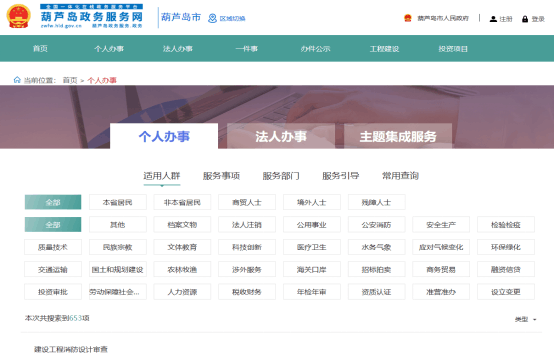Choose 海关口岸 topic filter

click(x=312, y=269)
